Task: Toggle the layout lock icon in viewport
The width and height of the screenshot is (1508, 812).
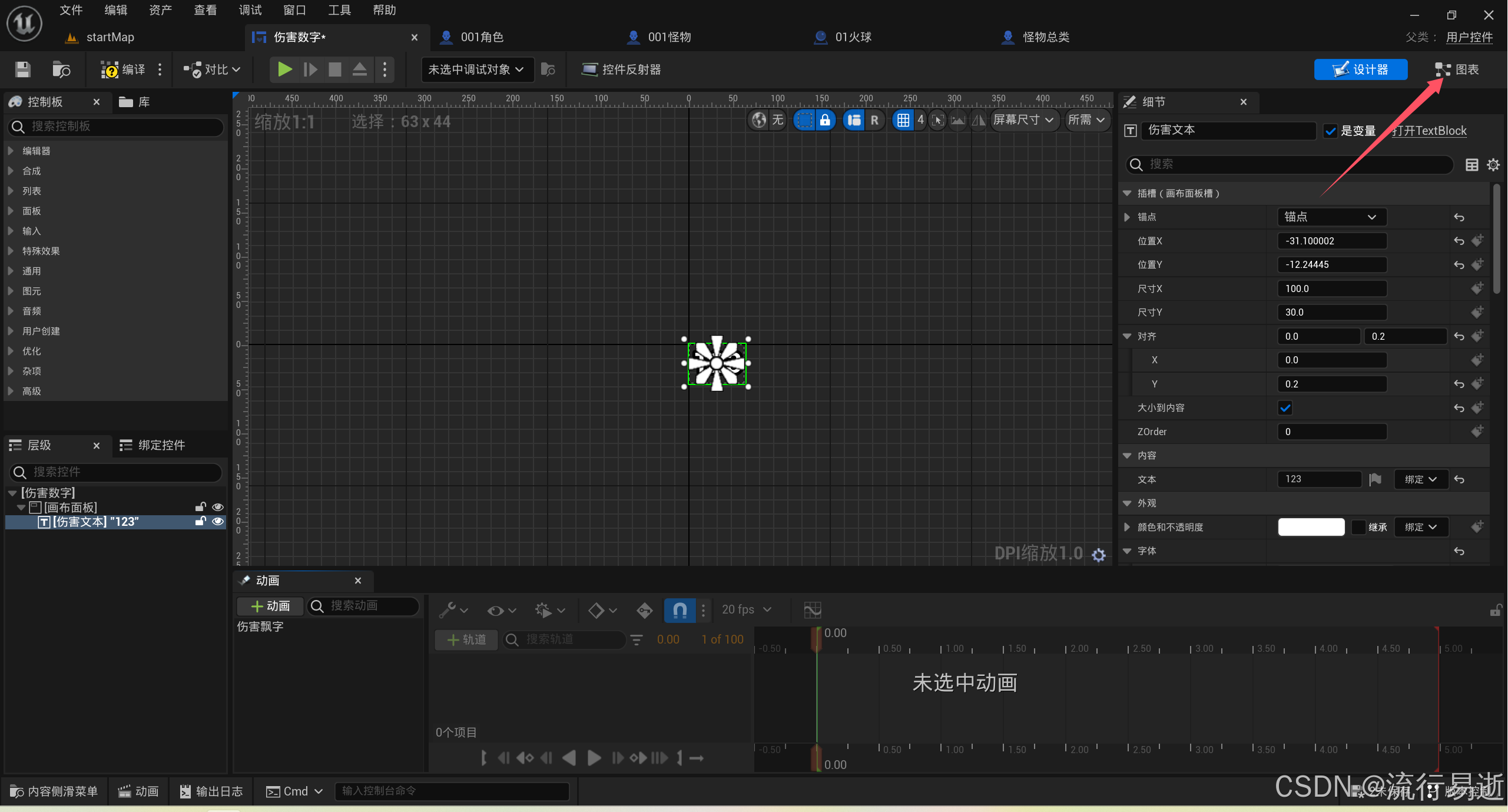Action: tap(825, 120)
